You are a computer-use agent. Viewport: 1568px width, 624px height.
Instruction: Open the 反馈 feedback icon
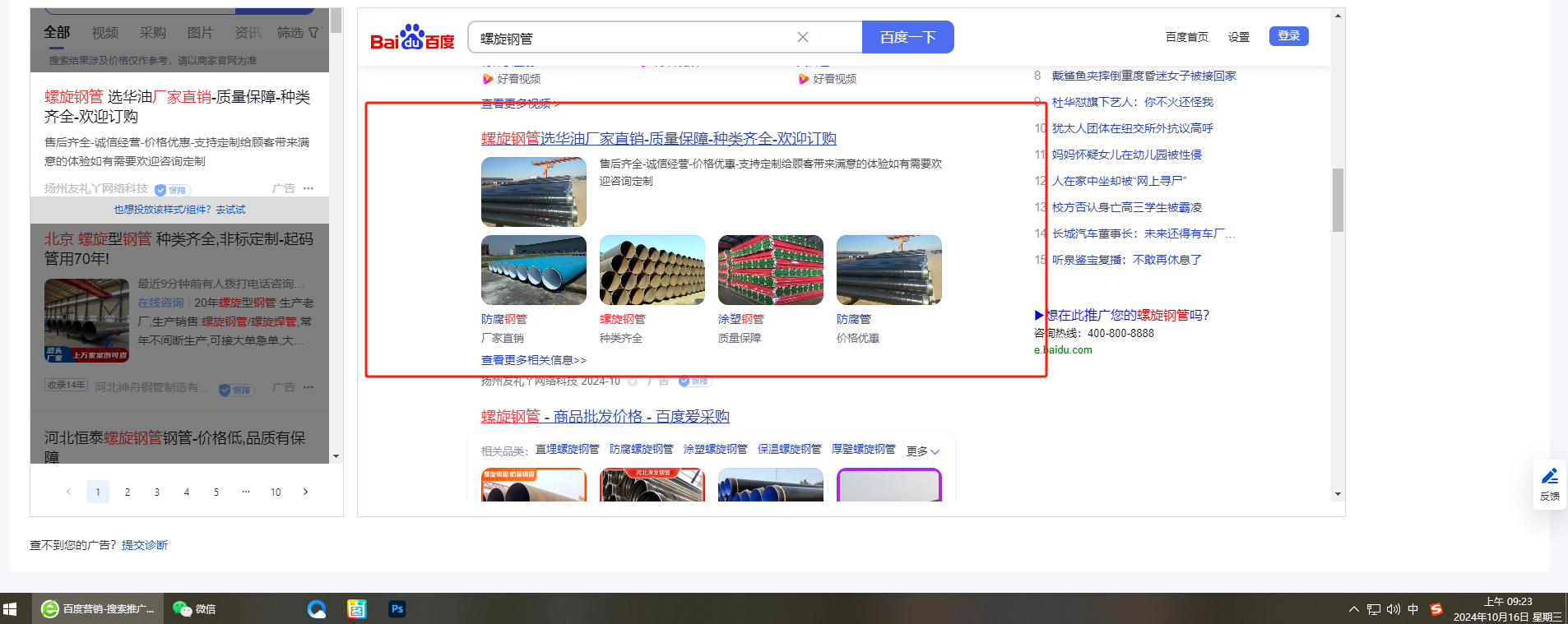pos(1550,484)
